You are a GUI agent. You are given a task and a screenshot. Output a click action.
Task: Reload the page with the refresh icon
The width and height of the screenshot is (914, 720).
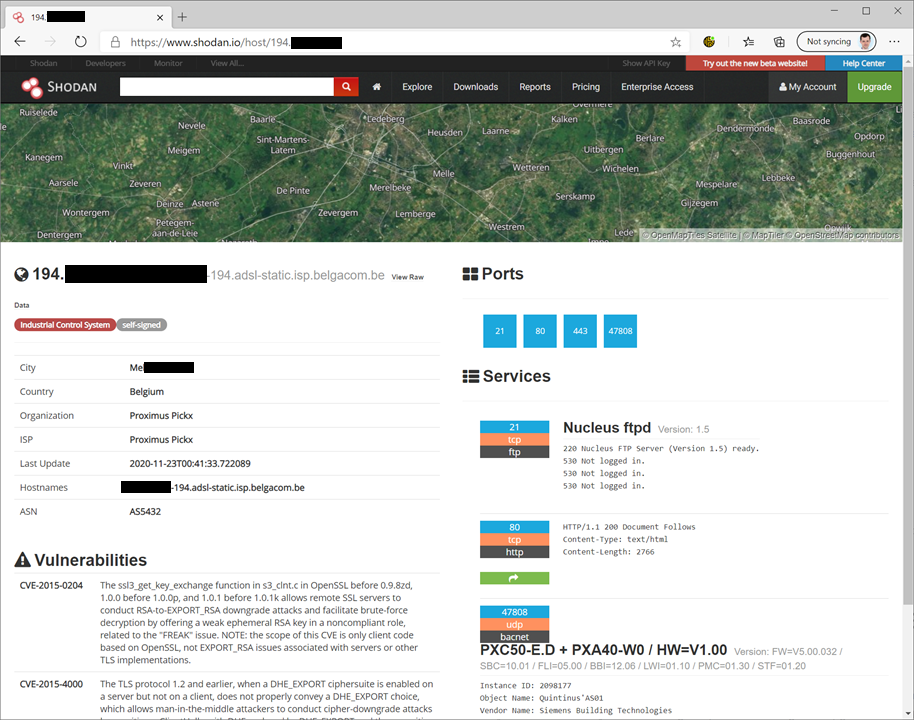tap(80, 41)
